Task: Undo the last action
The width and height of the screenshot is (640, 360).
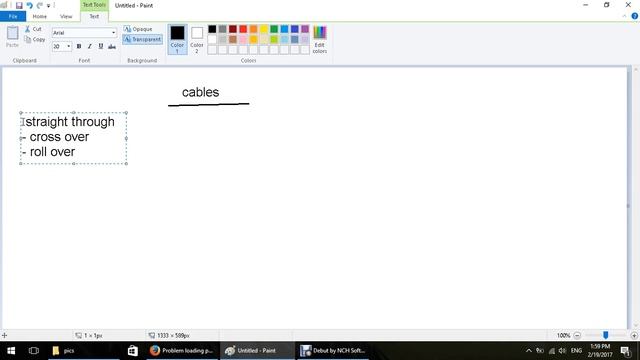Action: click(29, 5)
